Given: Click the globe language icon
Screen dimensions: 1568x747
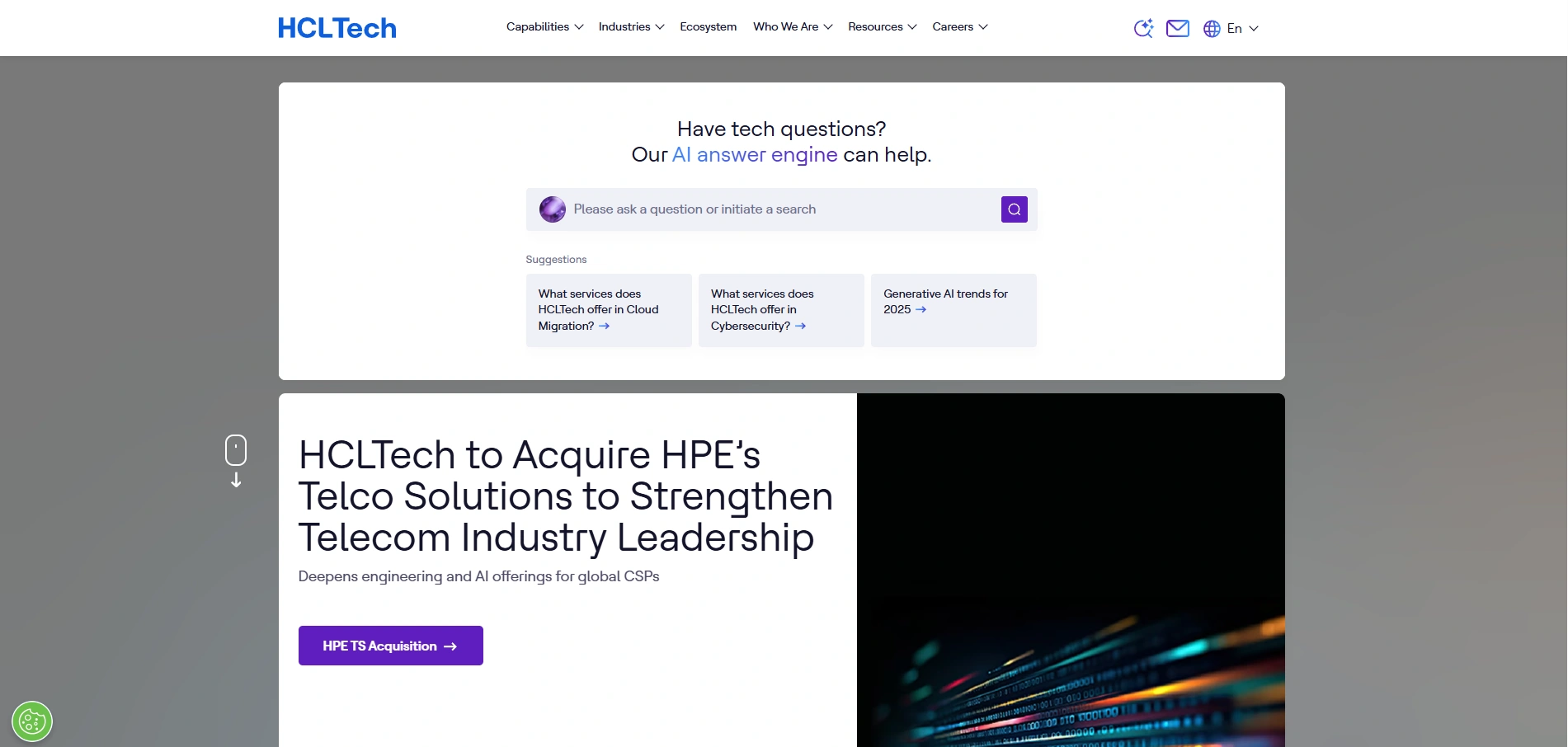Looking at the screenshot, I should [x=1212, y=29].
